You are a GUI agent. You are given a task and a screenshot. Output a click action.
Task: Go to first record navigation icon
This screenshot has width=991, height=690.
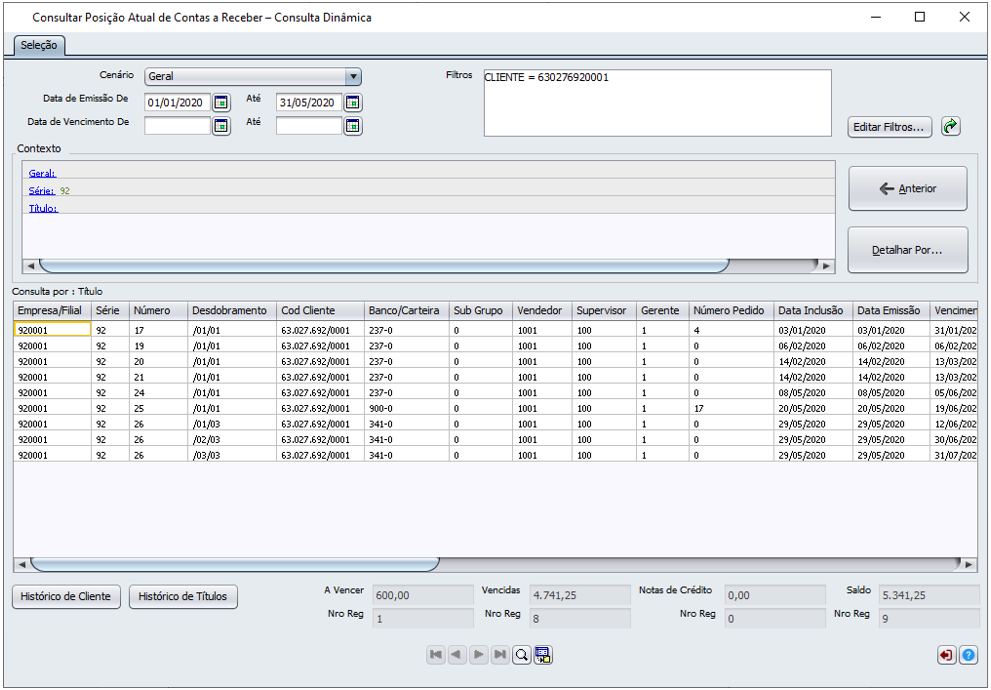tap(435, 655)
